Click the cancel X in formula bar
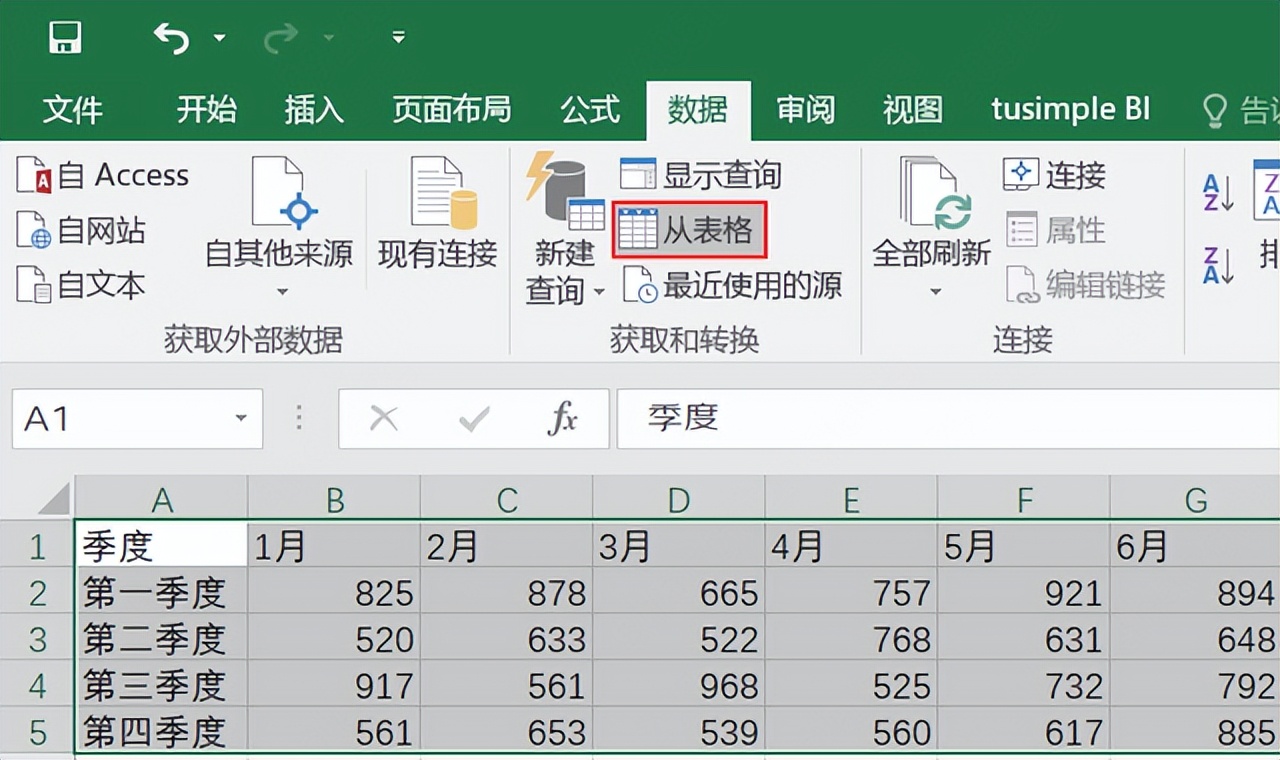1280x760 pixels. (x=384, y=418)
